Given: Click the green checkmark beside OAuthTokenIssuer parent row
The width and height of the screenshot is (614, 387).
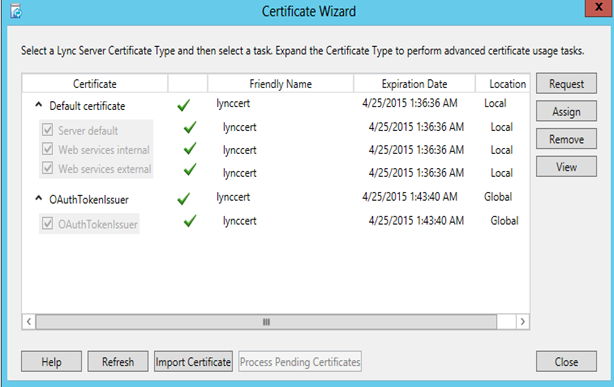Looking at the screenshot, I should click(184, 199).
